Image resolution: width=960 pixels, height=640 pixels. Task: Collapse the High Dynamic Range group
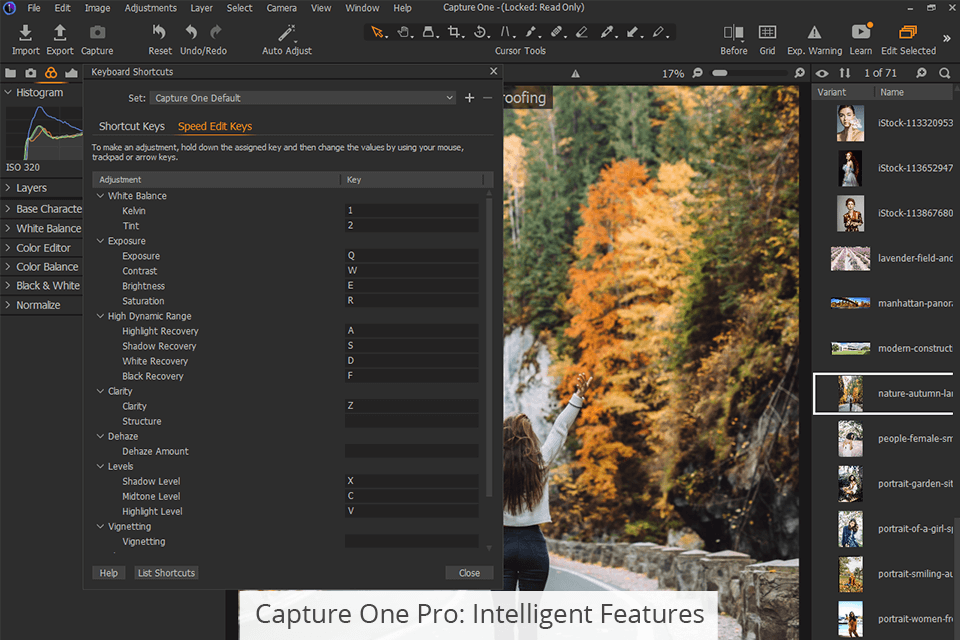[x=100, y=316]
